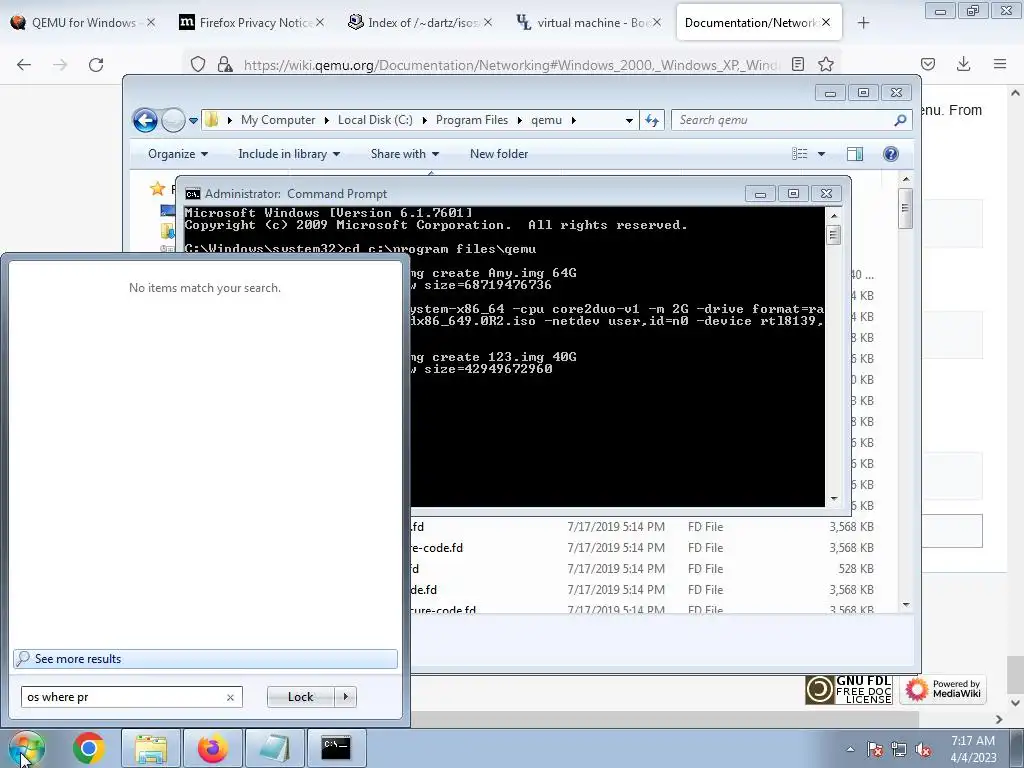Screen dimensions: 1024x768
Task: Close the Firefox Privacy Notice tab
Action: (320, 22)
